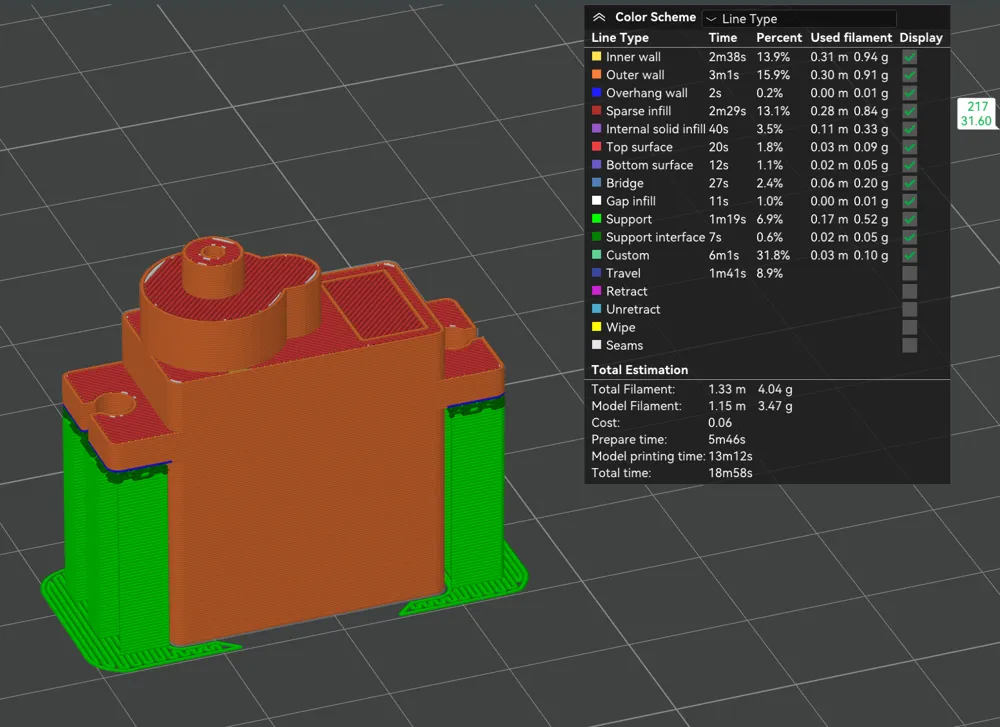The height and width of the screenshot is (727, 1000).
Task: Enable Seams display
Action: (x=909, y=345)
